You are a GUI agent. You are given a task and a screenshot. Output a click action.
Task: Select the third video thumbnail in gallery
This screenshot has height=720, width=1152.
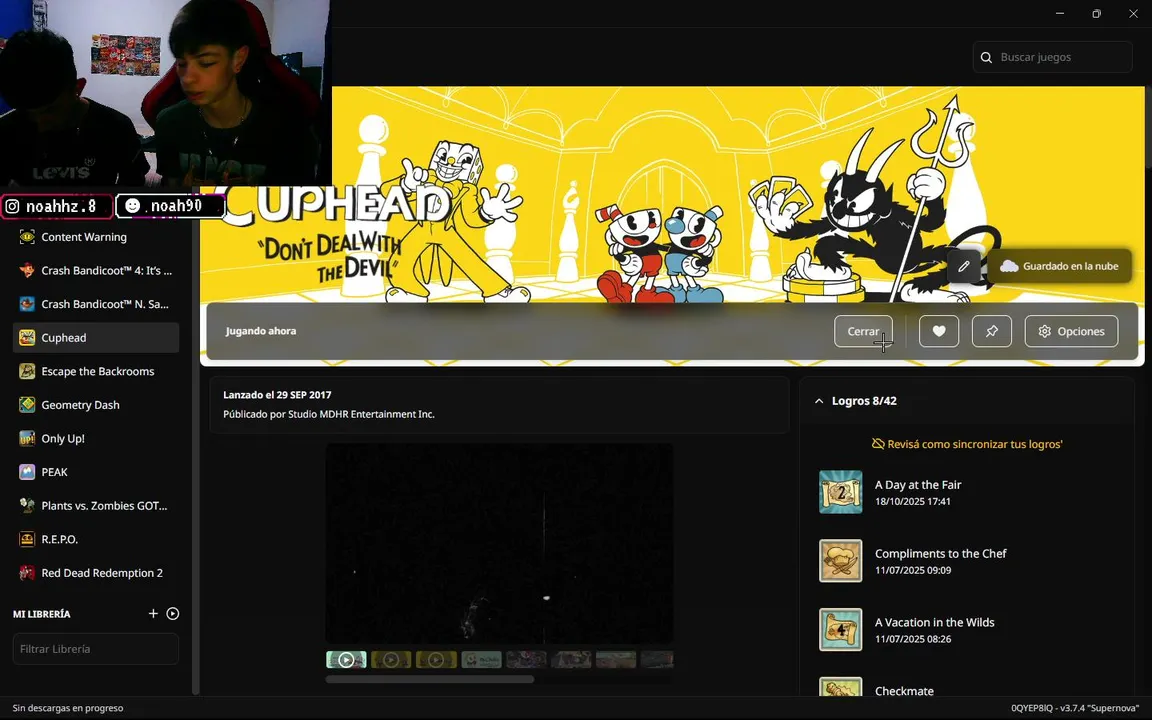[436, 660]
